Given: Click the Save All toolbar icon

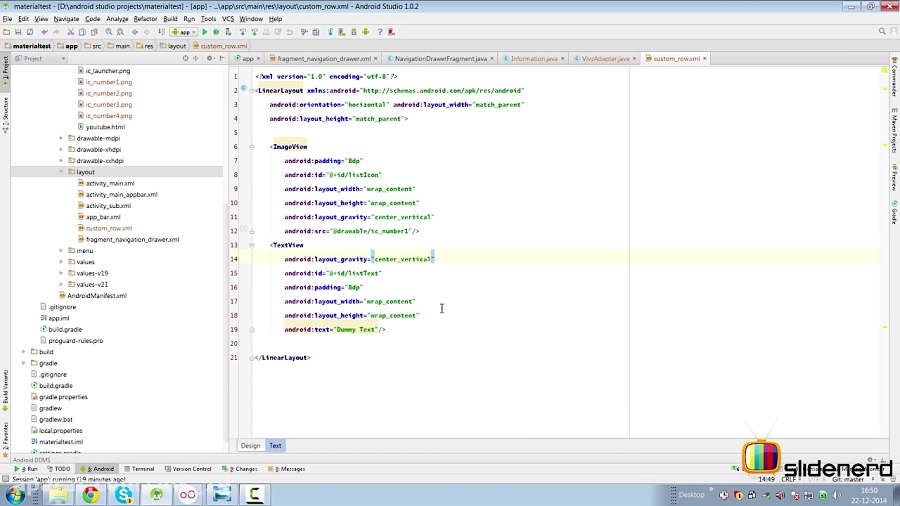Looking at the screenshot, I should 18,32.
